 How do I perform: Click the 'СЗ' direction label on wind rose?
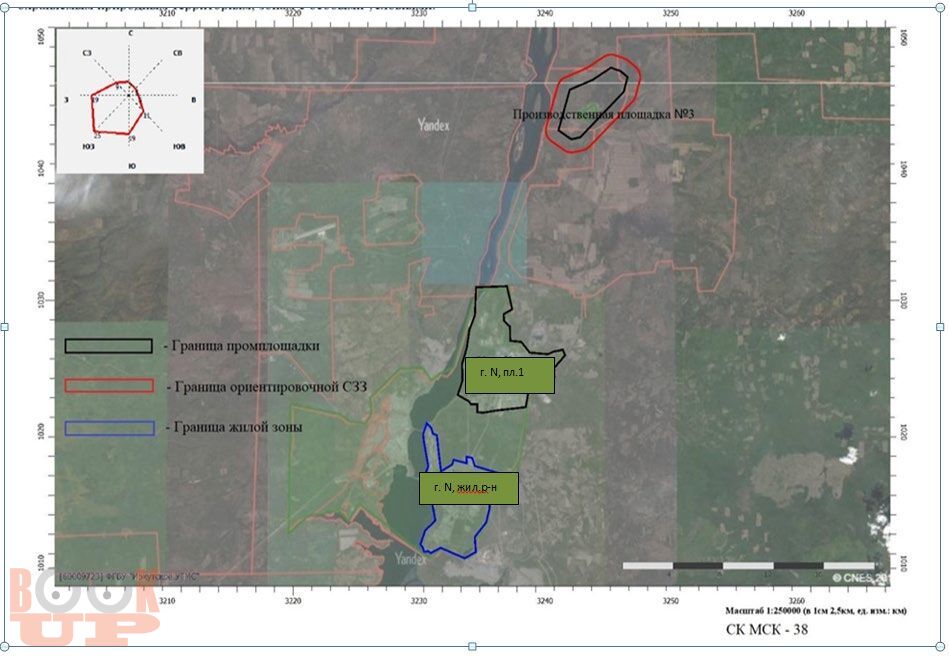click(87, 53)
